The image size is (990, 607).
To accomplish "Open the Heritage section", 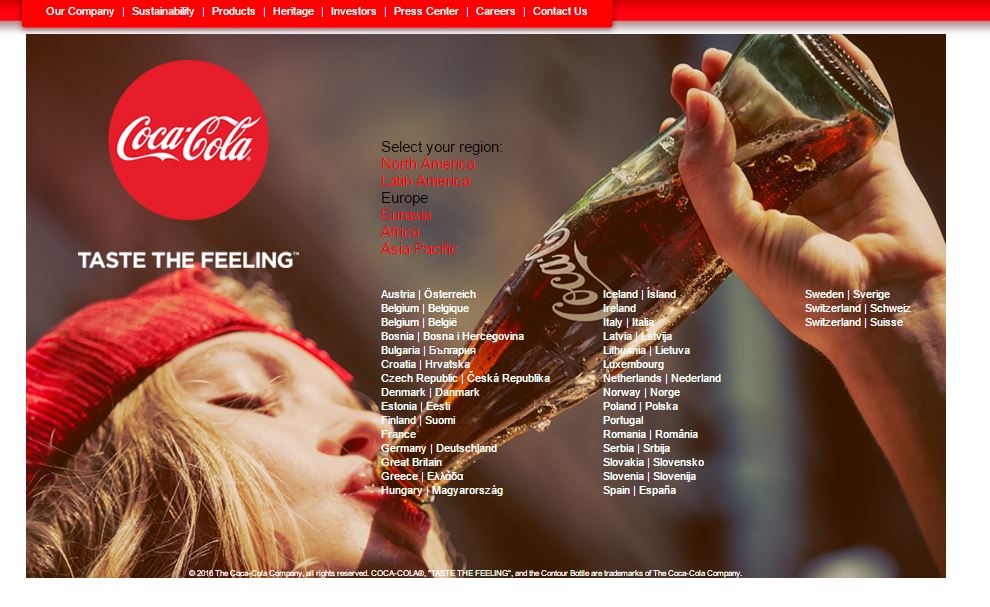I will coord(293,11).
